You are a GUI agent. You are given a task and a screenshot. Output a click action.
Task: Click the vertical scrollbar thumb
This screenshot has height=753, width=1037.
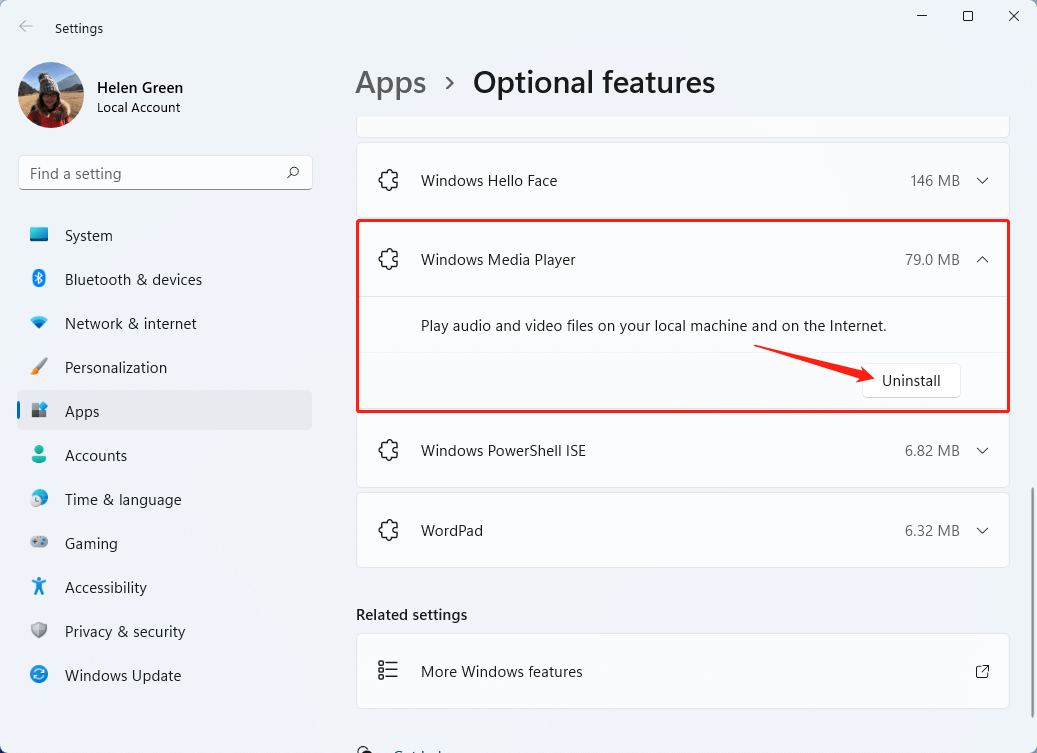(1032, 602)
